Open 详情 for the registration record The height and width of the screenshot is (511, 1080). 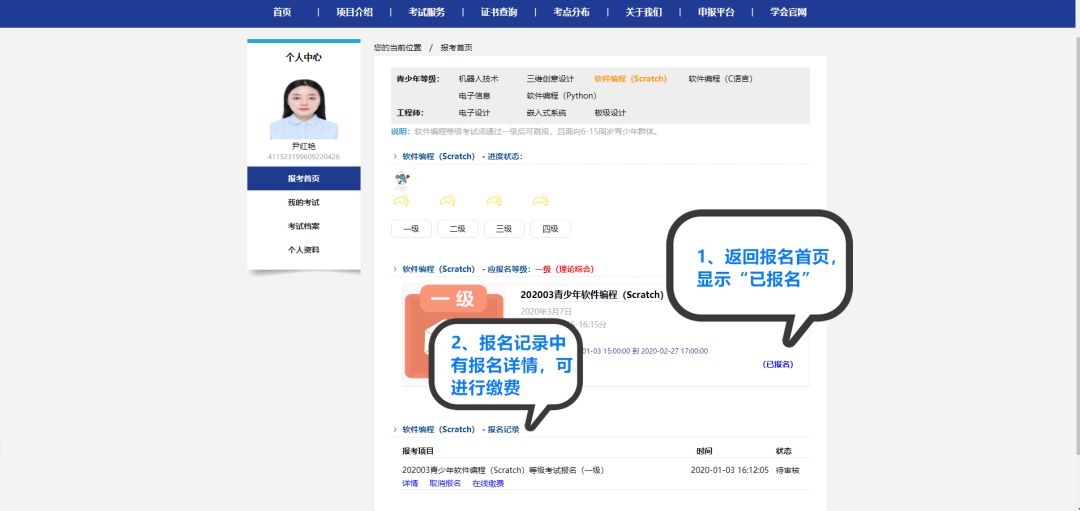click(x=410, y=483)
